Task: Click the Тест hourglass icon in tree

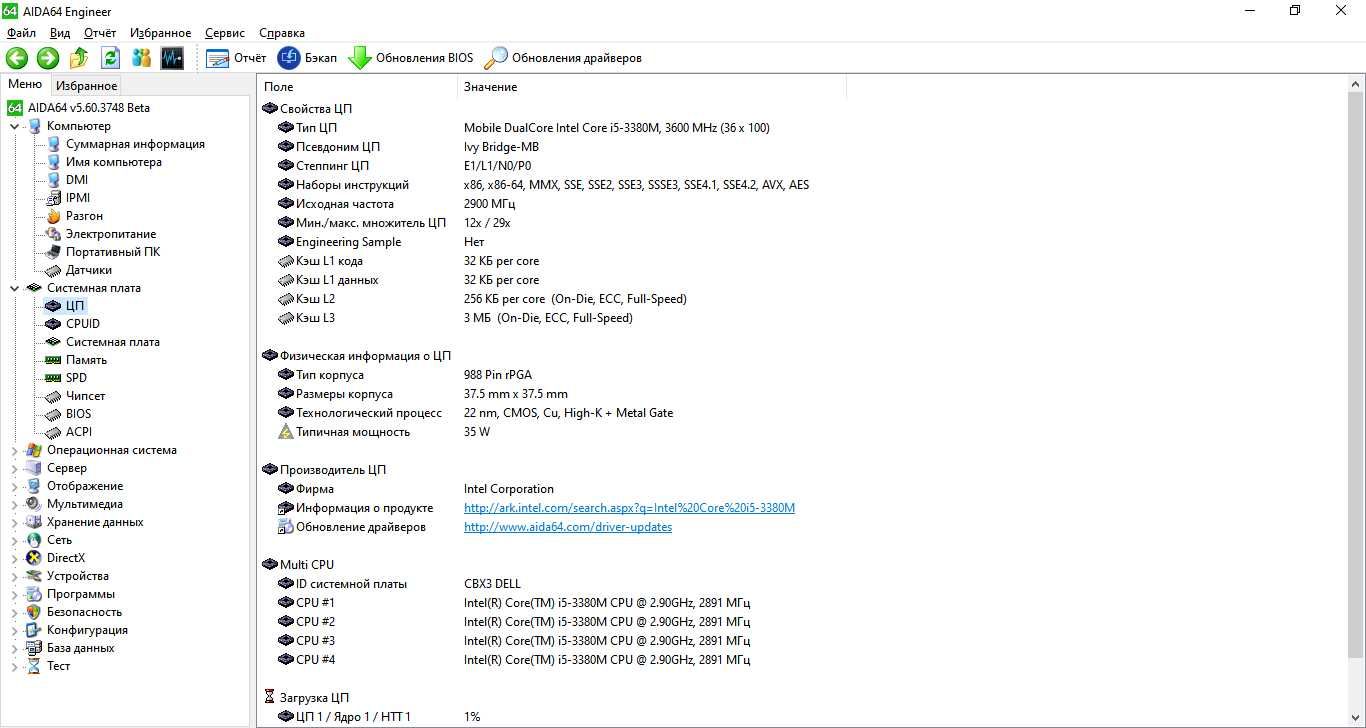Action: tap(34, 666)
